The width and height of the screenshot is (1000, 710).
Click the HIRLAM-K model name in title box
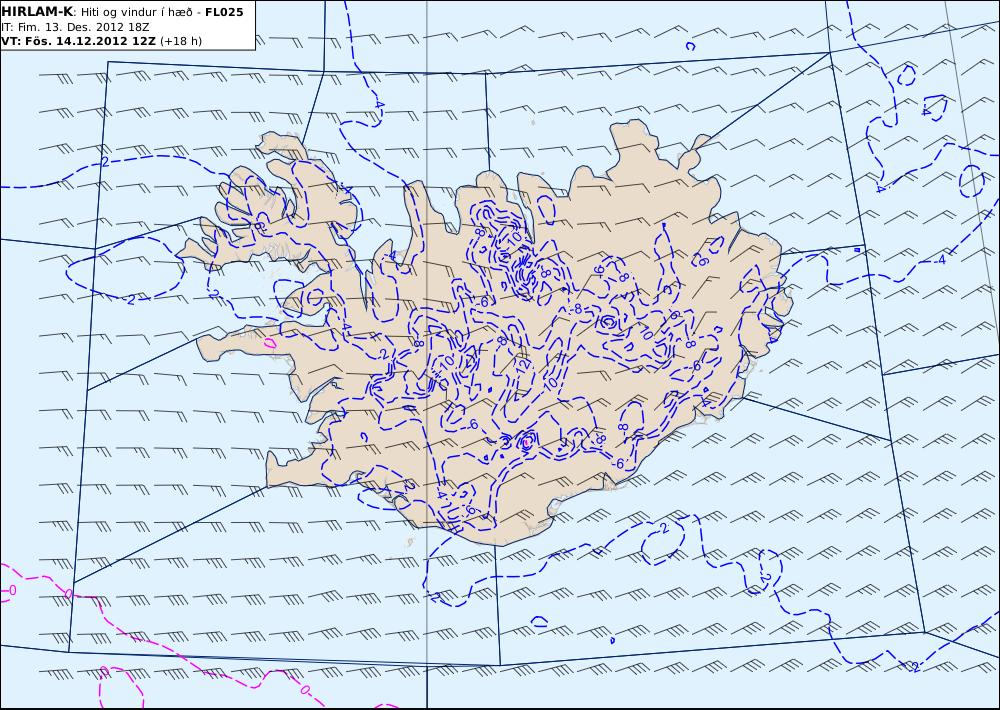[37, 12]
